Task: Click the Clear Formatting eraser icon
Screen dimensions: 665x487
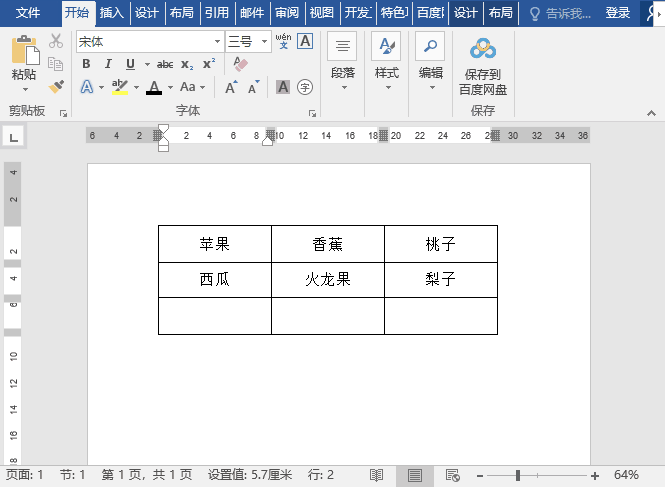Action: pyautogui.click(x=240, y=64)
